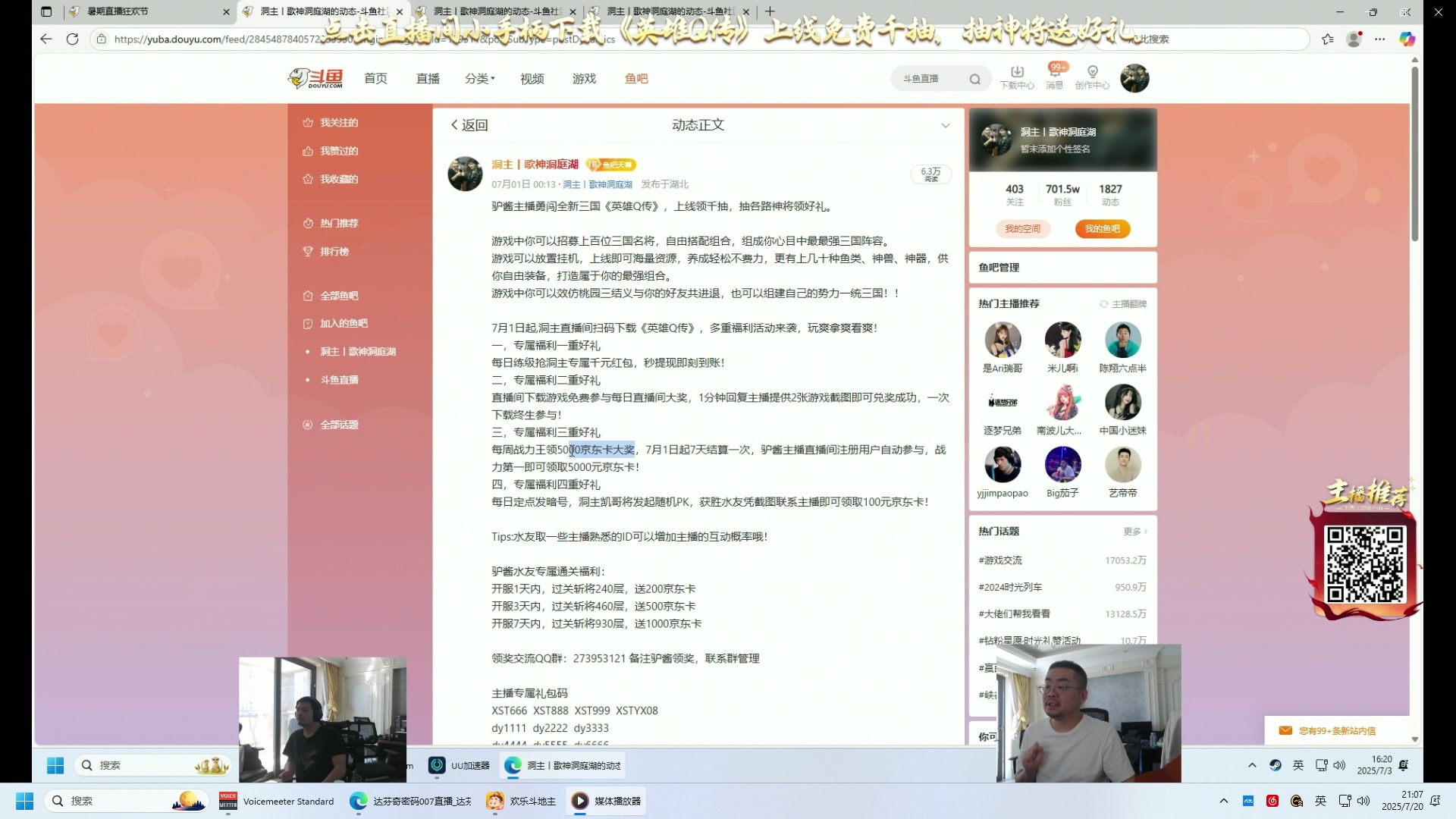This screenshot has height=819, width=1456.
Task: Click volume icon in bottom system tray
Action: click(x=1363, y=801)
